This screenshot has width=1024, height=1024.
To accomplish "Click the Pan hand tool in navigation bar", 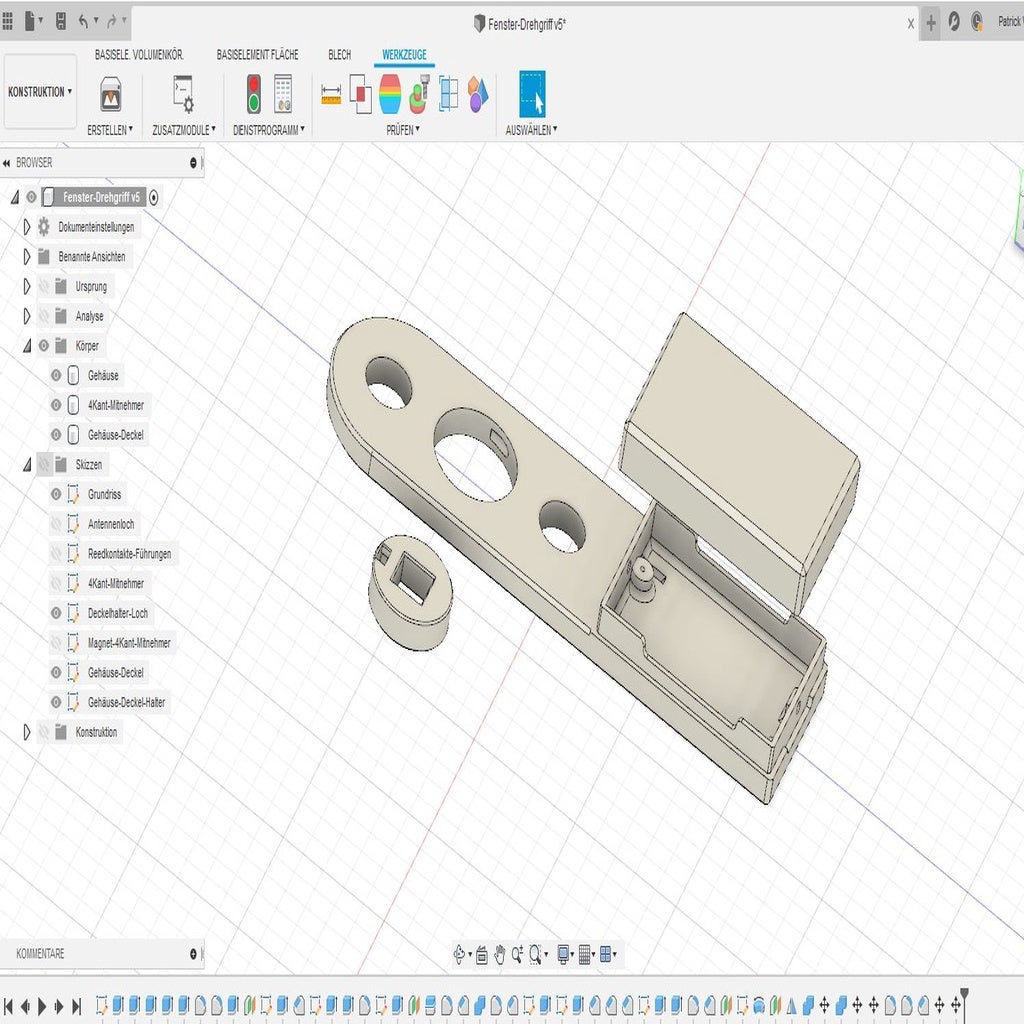I will 499,955.
